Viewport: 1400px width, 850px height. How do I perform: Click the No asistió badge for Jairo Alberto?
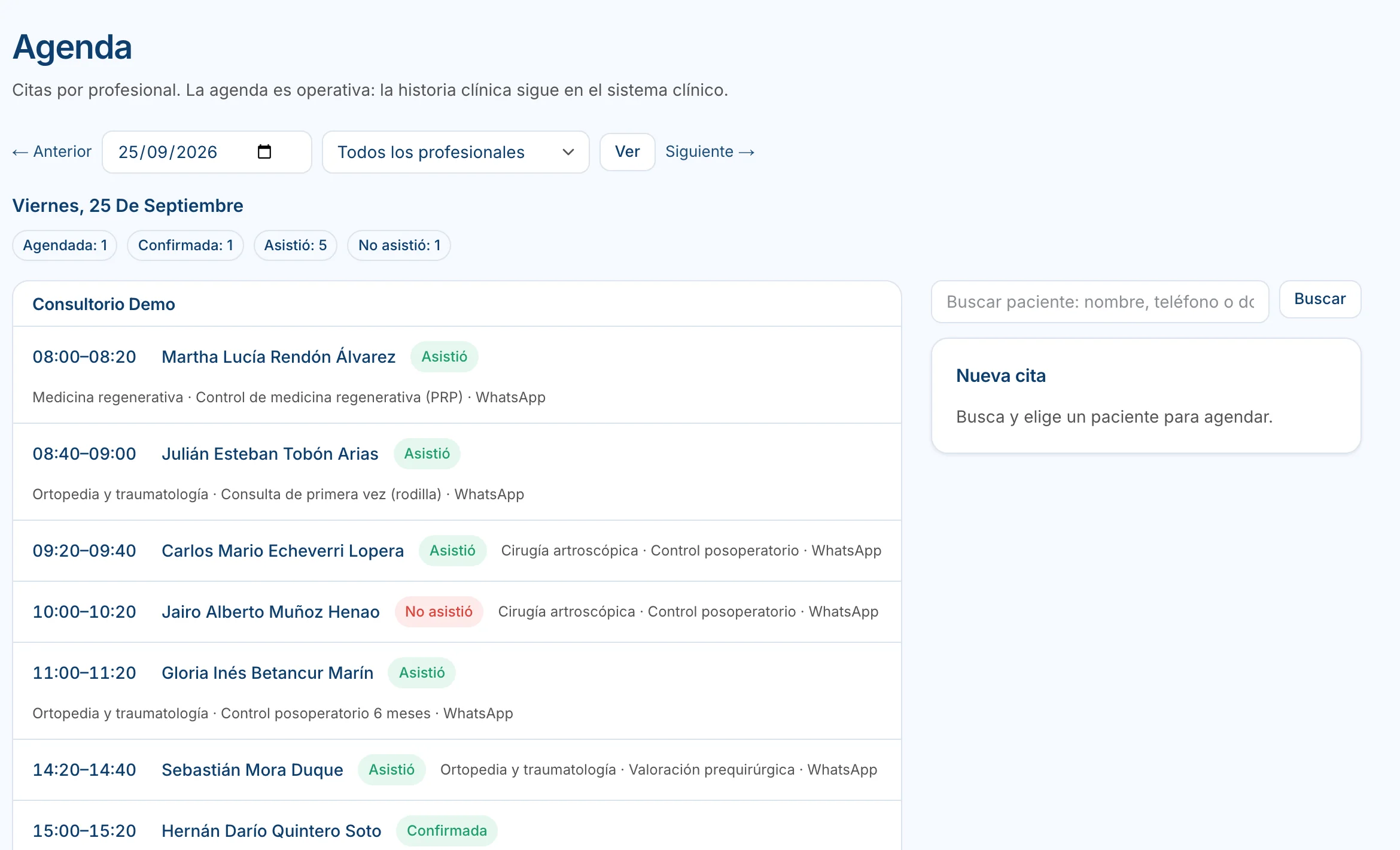[439, 612]
